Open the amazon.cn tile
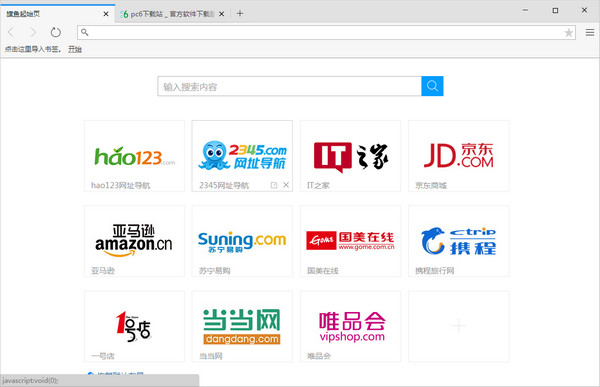This screenshot has height=387, width=600. coord(134,241)
